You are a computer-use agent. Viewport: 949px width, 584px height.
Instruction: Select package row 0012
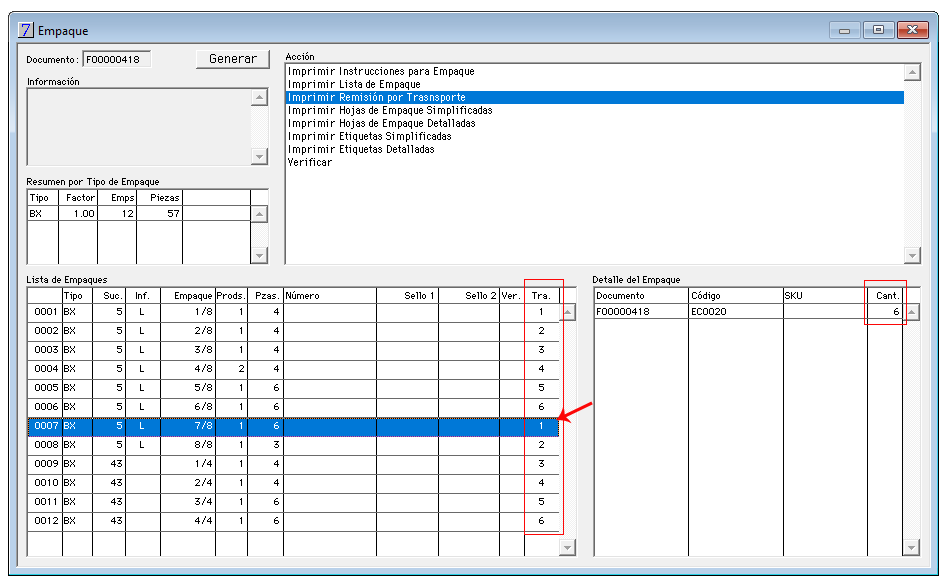(293, 521)
